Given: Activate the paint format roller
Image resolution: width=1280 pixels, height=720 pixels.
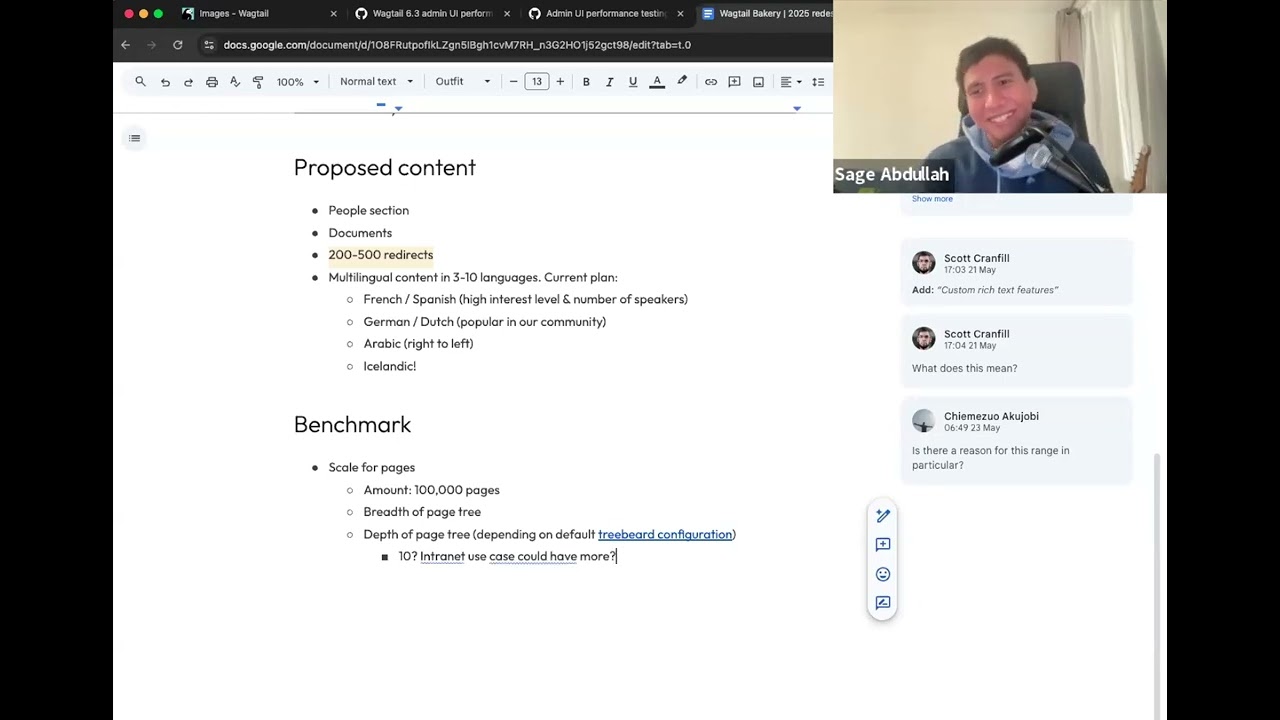Looking at the screenshot, I should (258, 82).
